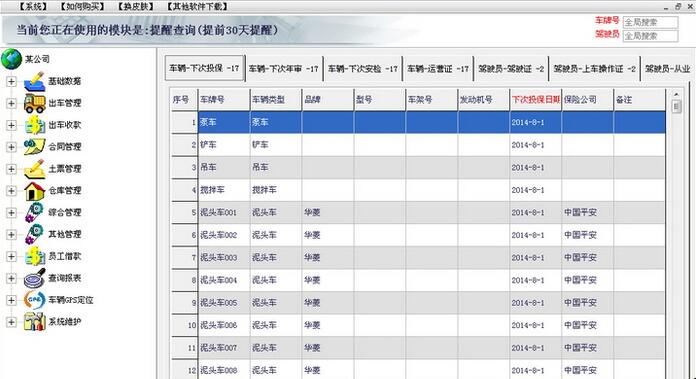Switch to 车辆-下次年审 tab
Image resolution: width=696 pixels, height=379 pixels.
pos(284,69)
